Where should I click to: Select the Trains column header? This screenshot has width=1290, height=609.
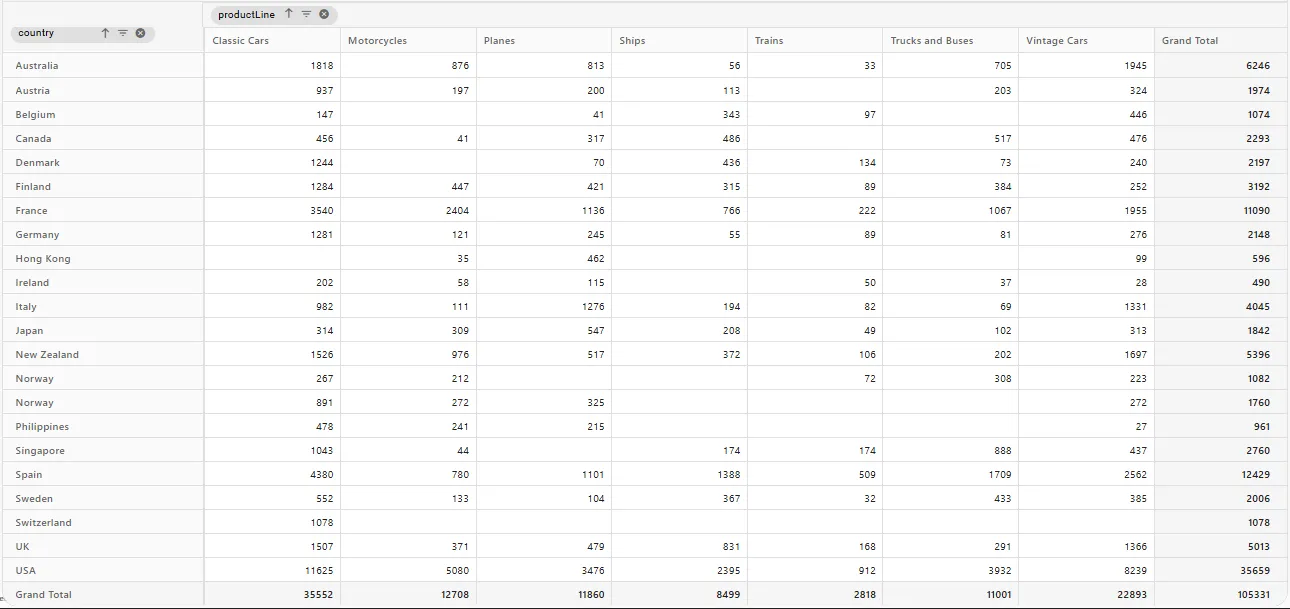click(x=769, y=41)
